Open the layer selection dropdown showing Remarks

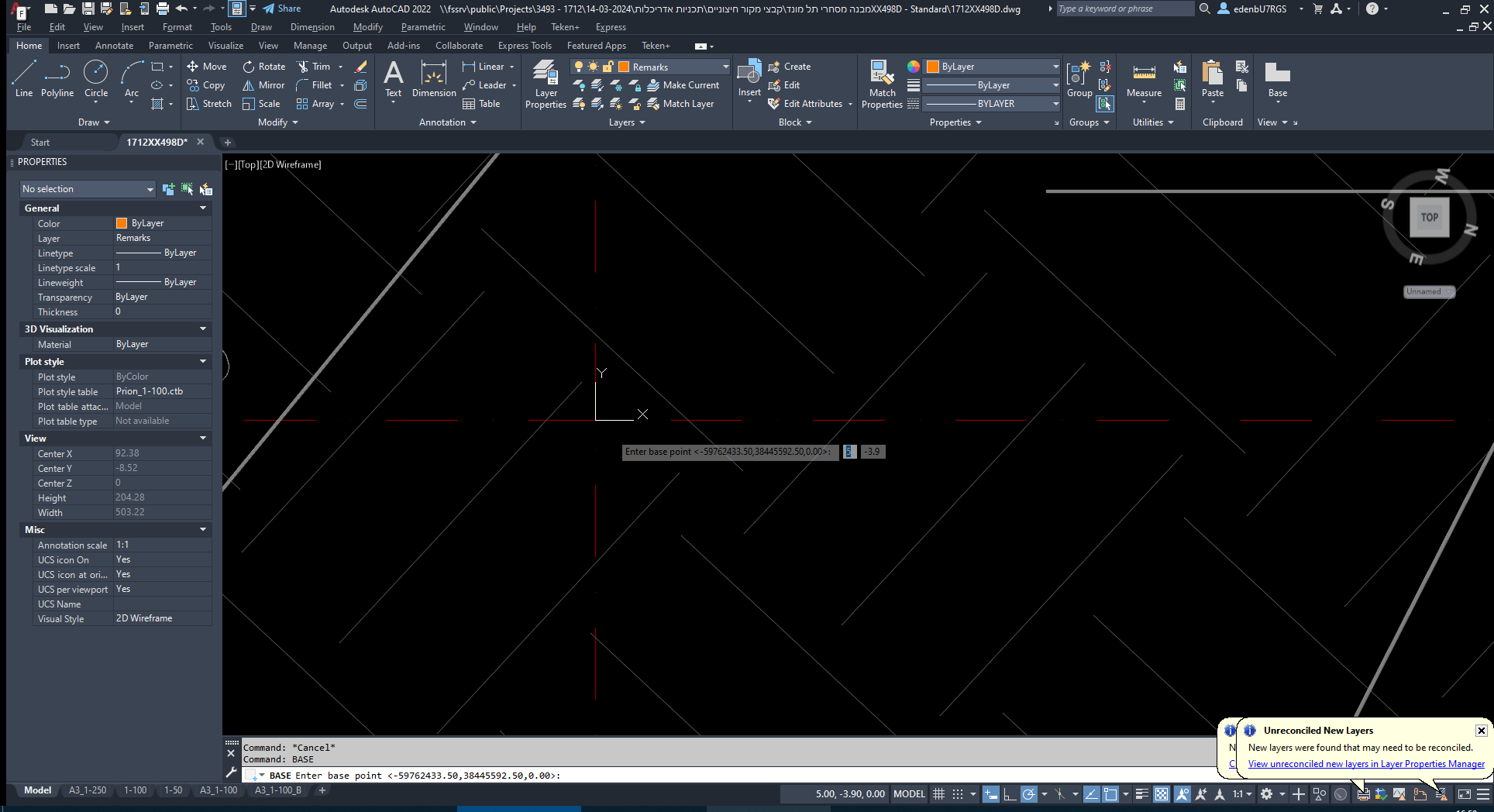(725, 67)
